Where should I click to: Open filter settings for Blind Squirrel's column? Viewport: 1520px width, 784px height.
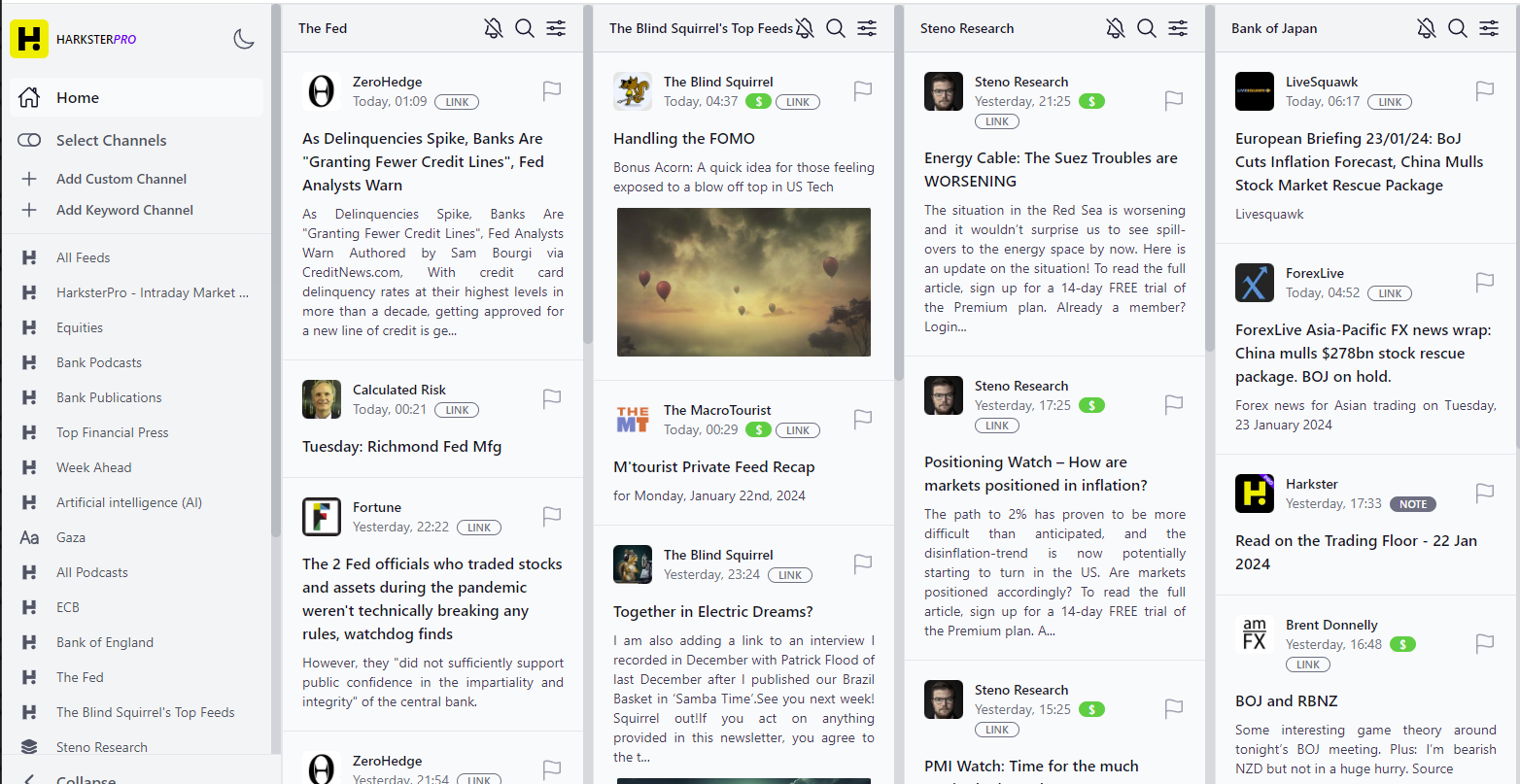pos(867,28)
